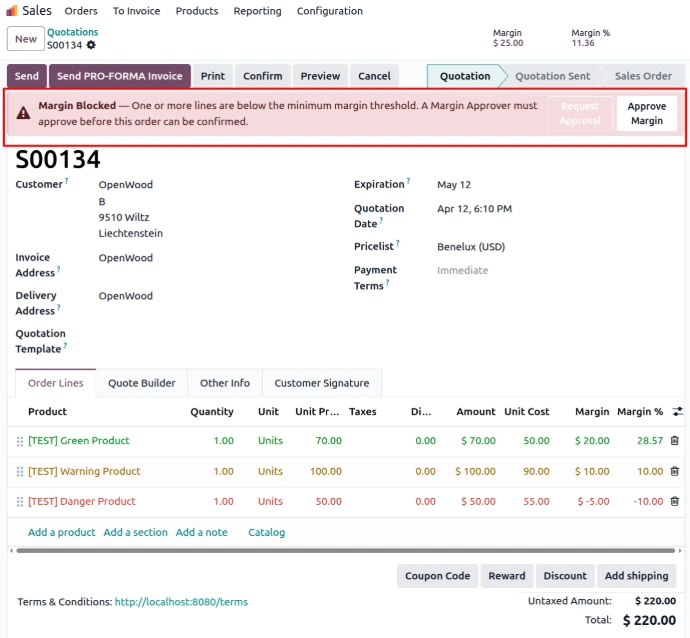Image resolution: width=690 pixels, height=638 pixels.
Task: Delete the Green Product order line
Action: pyautogui.click(x=674, y=440)
